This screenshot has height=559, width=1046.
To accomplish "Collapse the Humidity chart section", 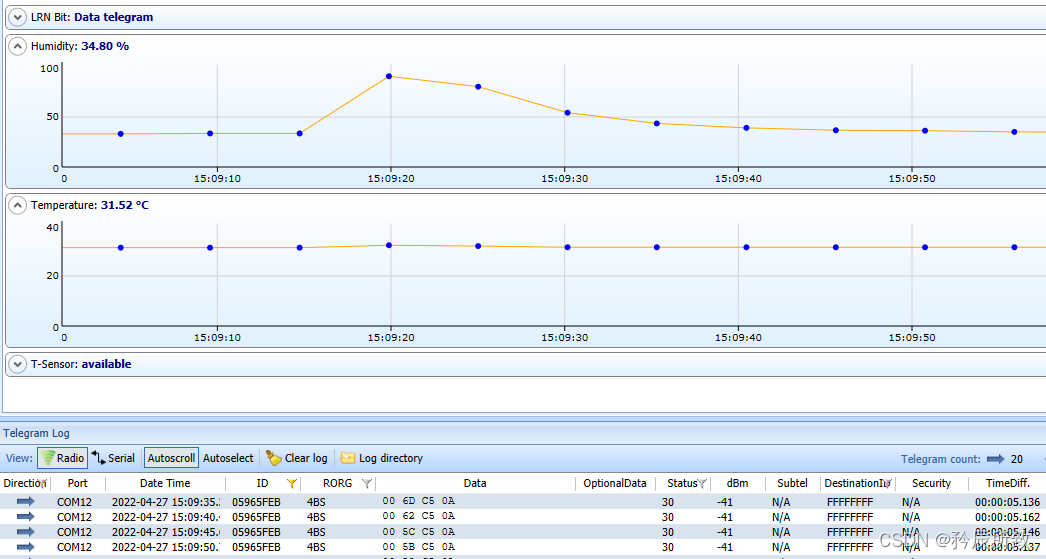I will point(17,46).
